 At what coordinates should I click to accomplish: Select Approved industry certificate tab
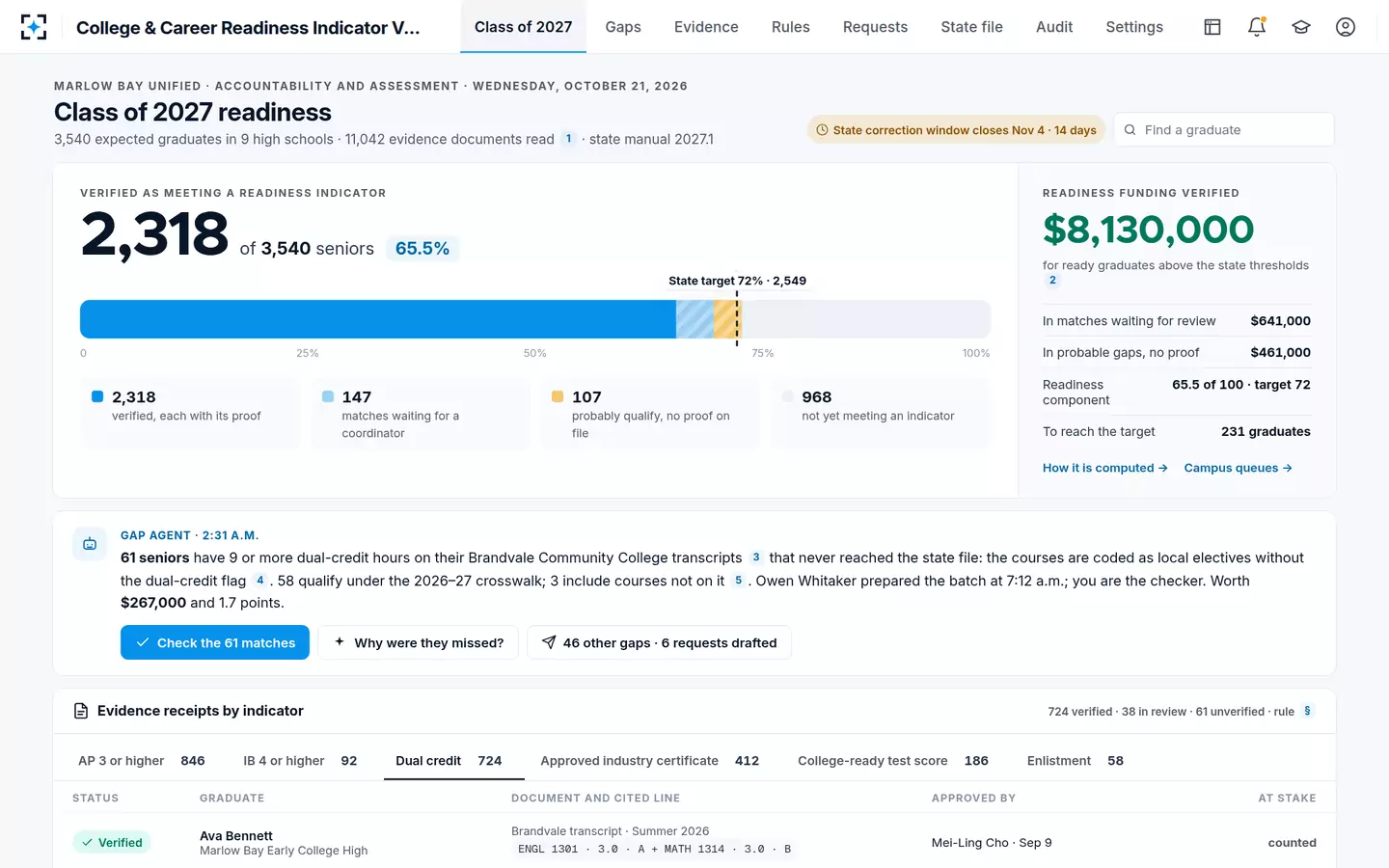(x=649, y=761)
